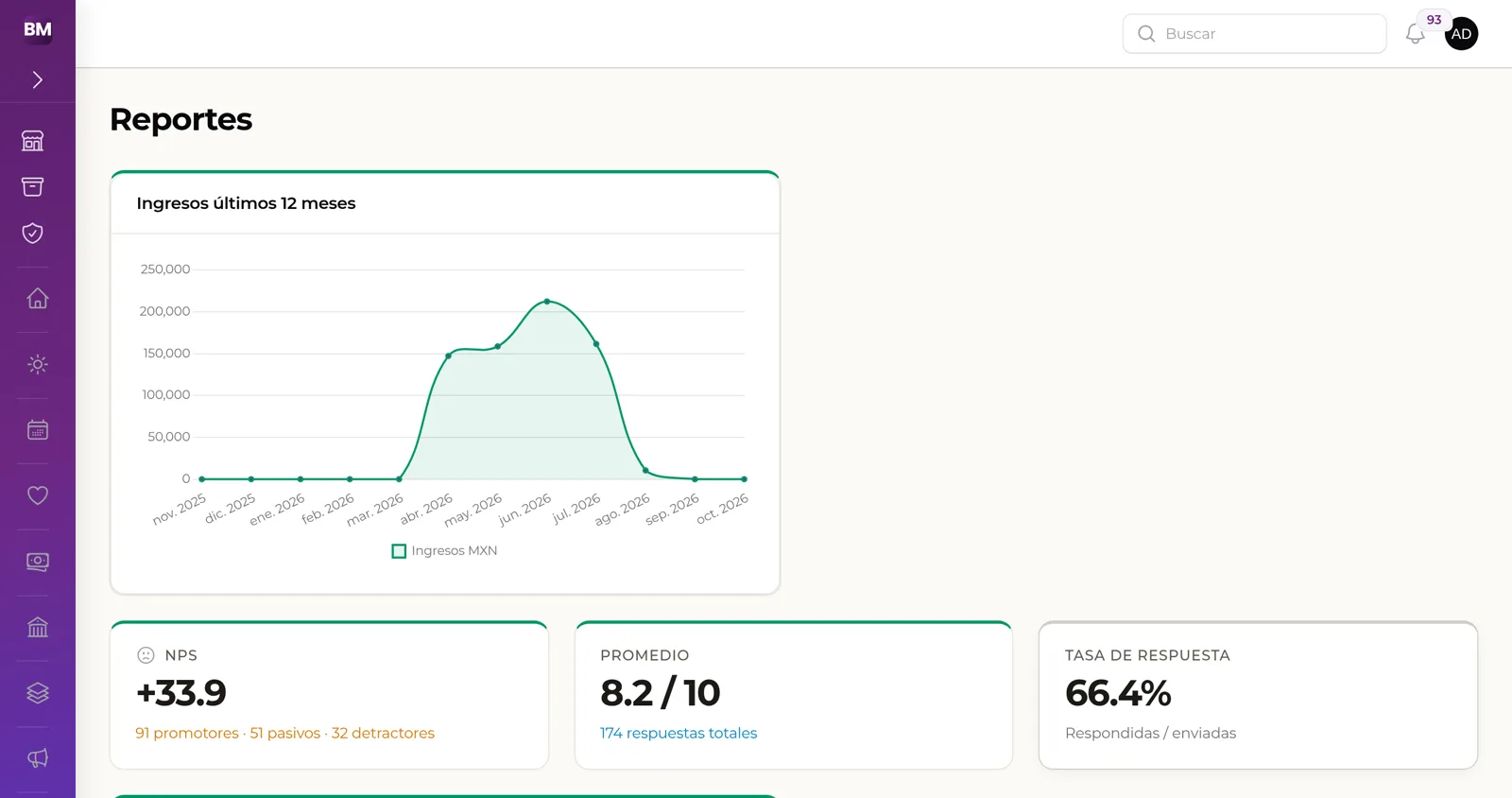1512x798 pixels.
Task: Click the 'Ingresos últimos 12 meses' title
Action: [246, 203]
